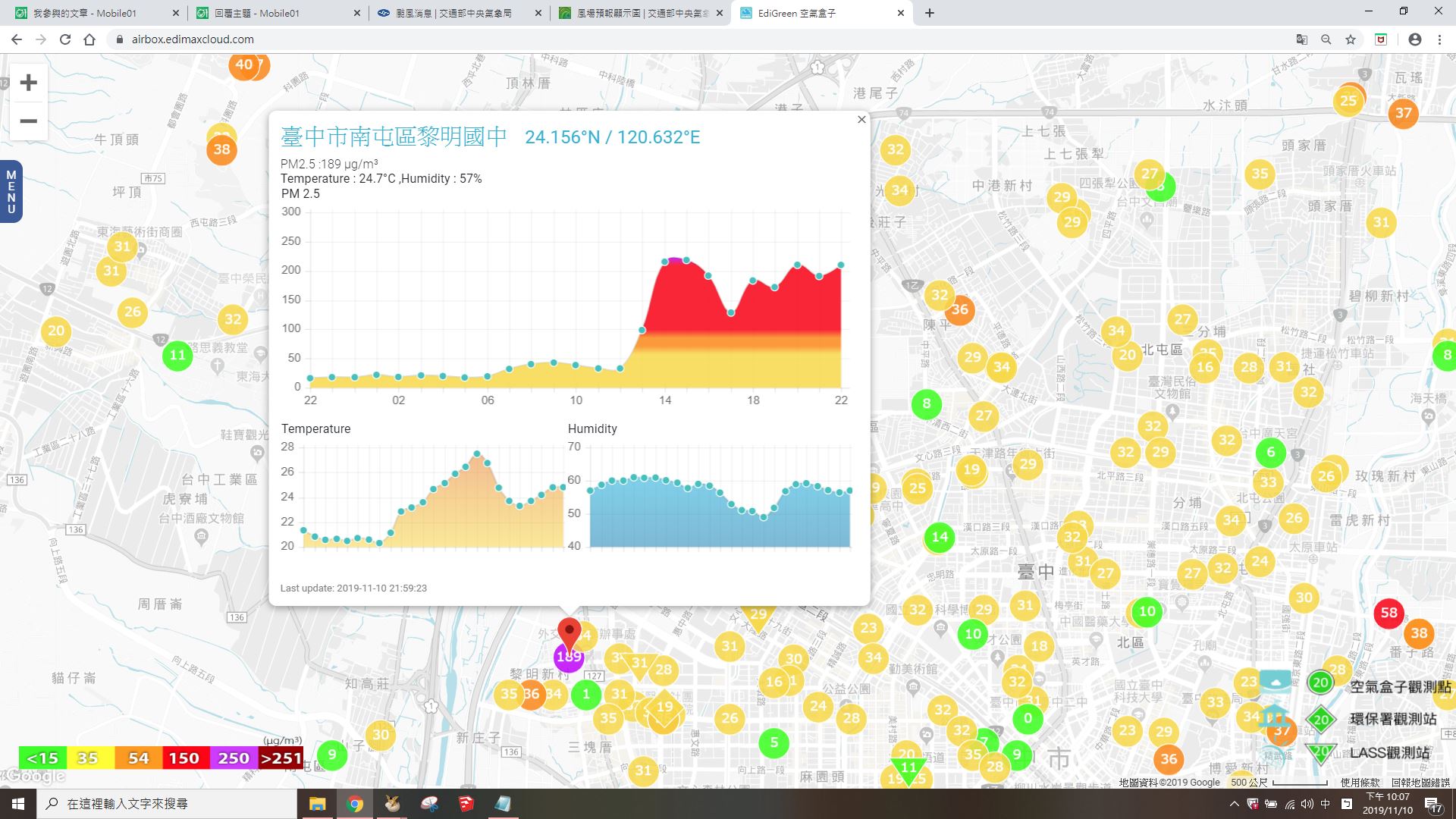Screen dimensions: 1456x819
Task: Open the Chrome profile avatar
Action: (x=1415, y=39)
